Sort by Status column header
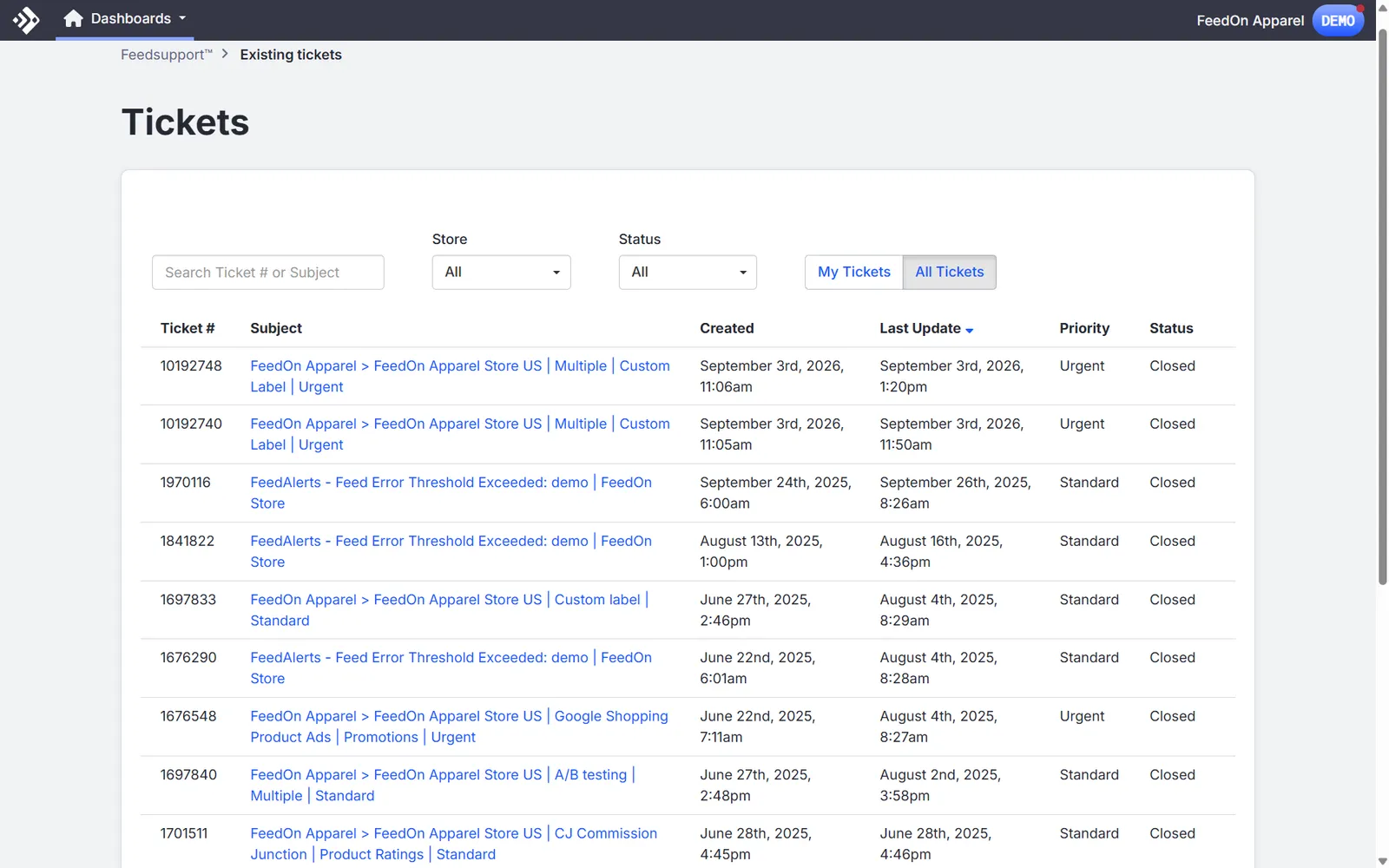1389x868 pixels. click(x=1171, y=328)
